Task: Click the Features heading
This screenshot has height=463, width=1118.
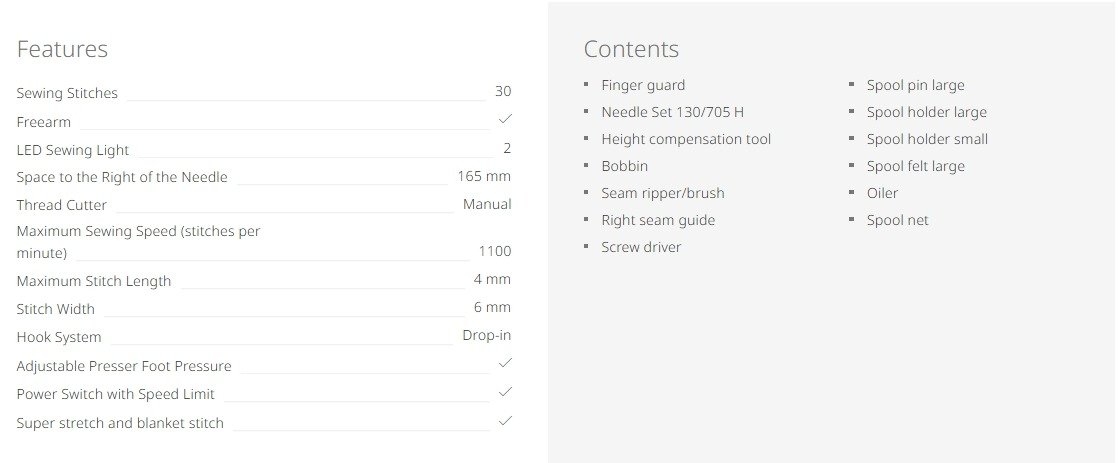Action: click(62, 49)
